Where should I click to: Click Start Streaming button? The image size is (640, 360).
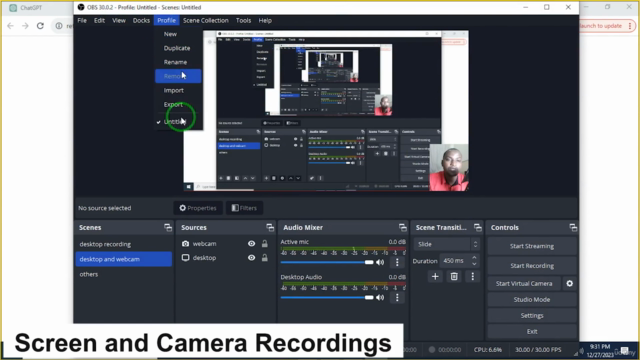pos(532,246)
